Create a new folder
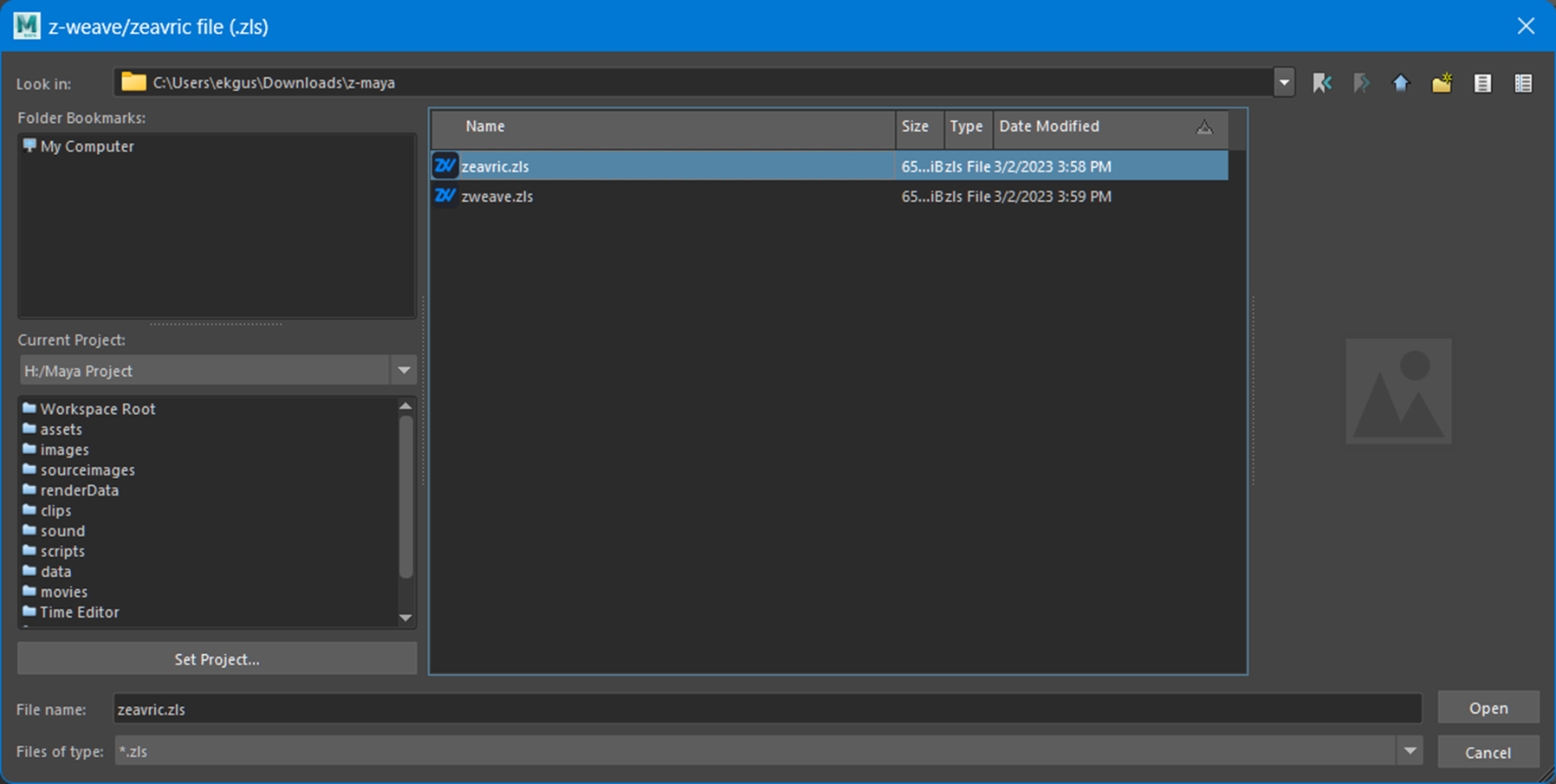 (x=1442, y=83)
